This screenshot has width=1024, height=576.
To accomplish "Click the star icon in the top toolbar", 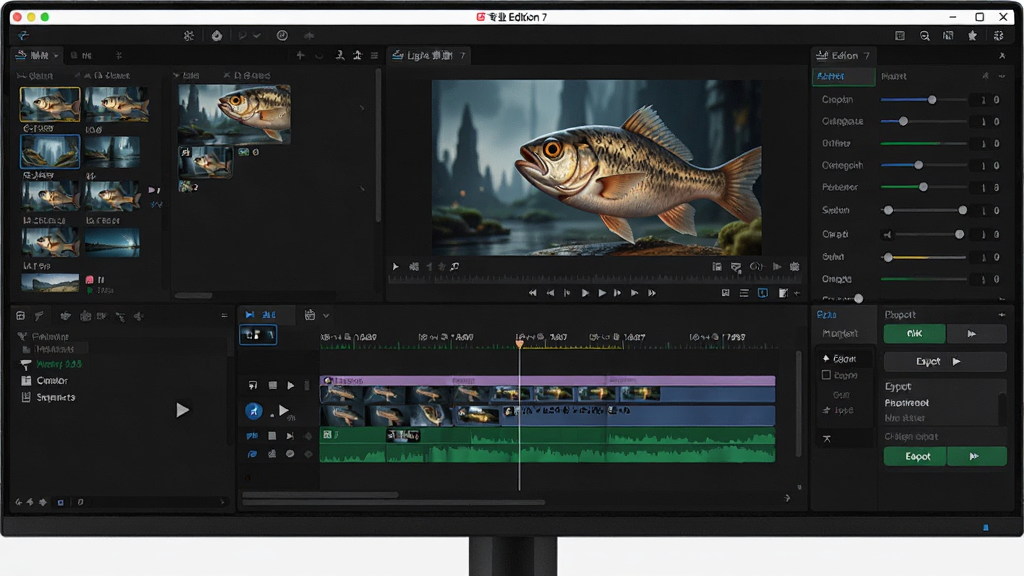I will [x=972, y=36].
